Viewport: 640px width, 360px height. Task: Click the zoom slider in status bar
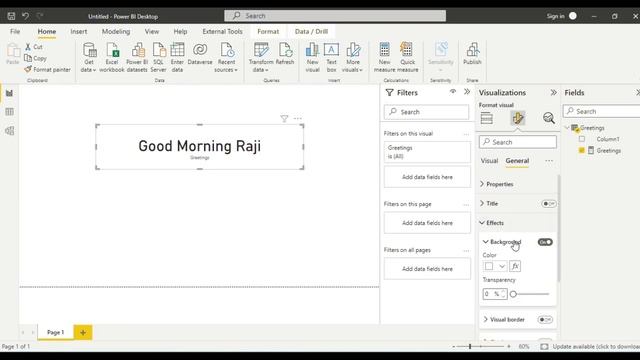coord(470,347)
